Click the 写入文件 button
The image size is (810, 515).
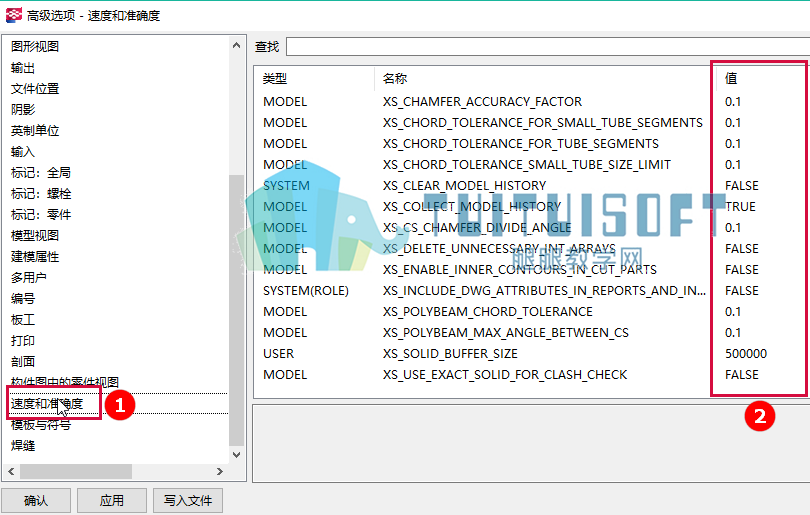(188, 501)
